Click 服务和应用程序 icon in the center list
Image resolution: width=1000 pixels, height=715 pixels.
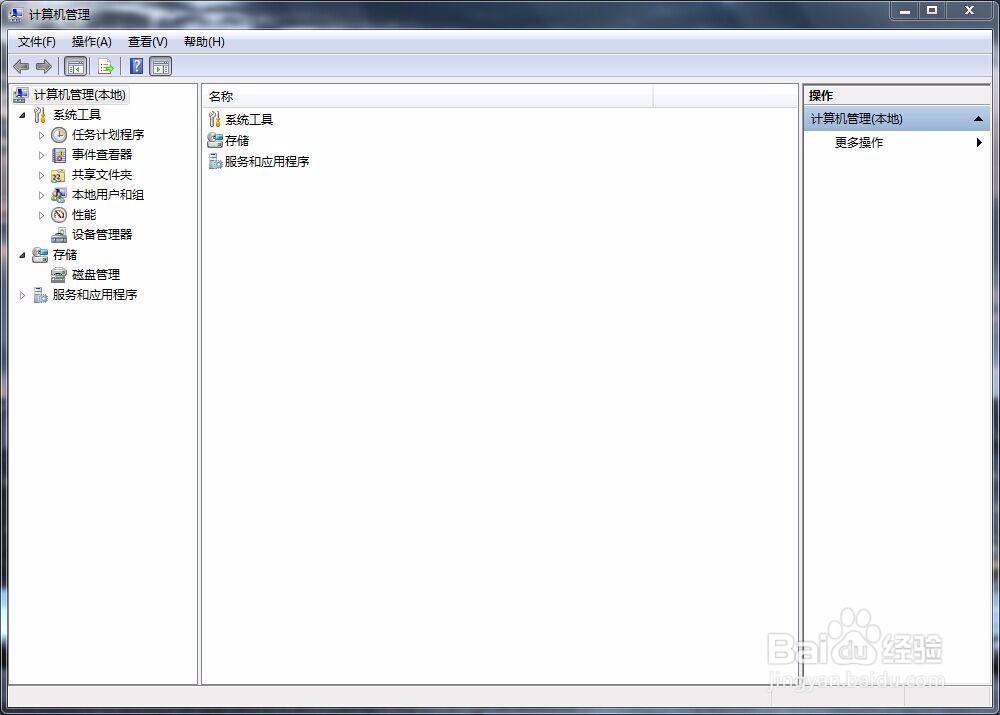[x=215, y=161]
